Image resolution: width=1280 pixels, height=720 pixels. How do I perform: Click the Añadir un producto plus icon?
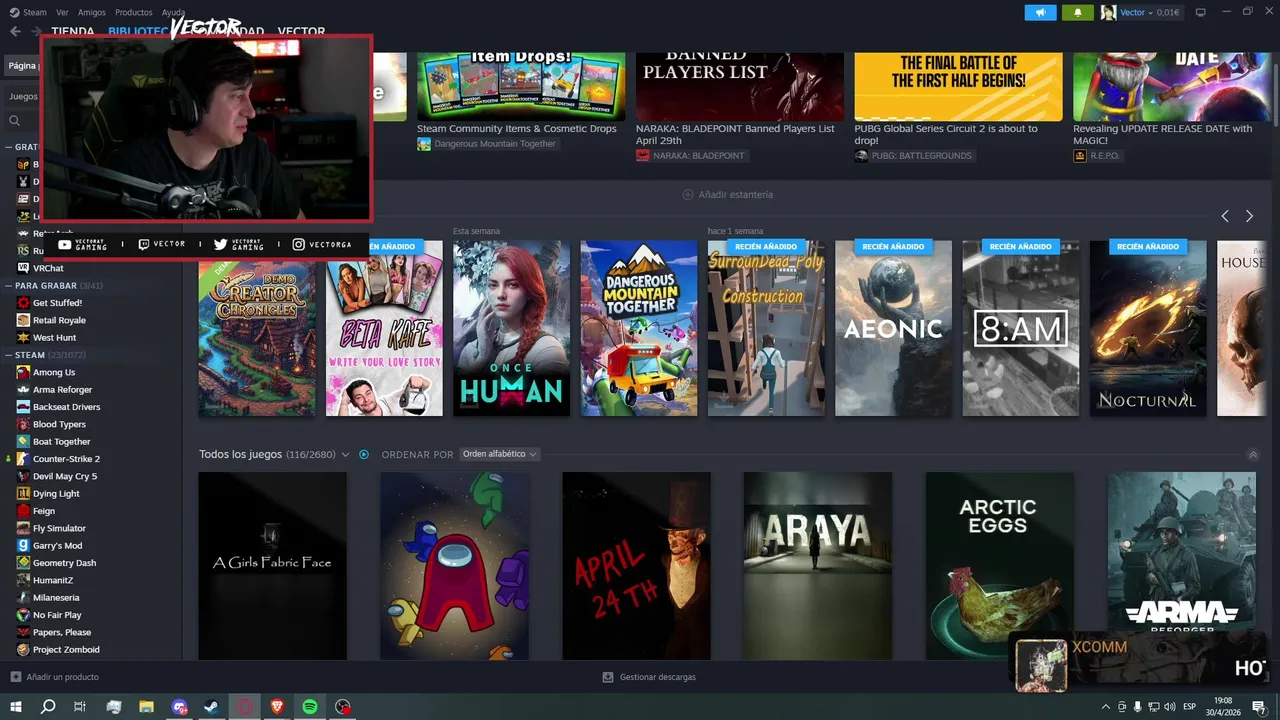[x=15, y=677]
